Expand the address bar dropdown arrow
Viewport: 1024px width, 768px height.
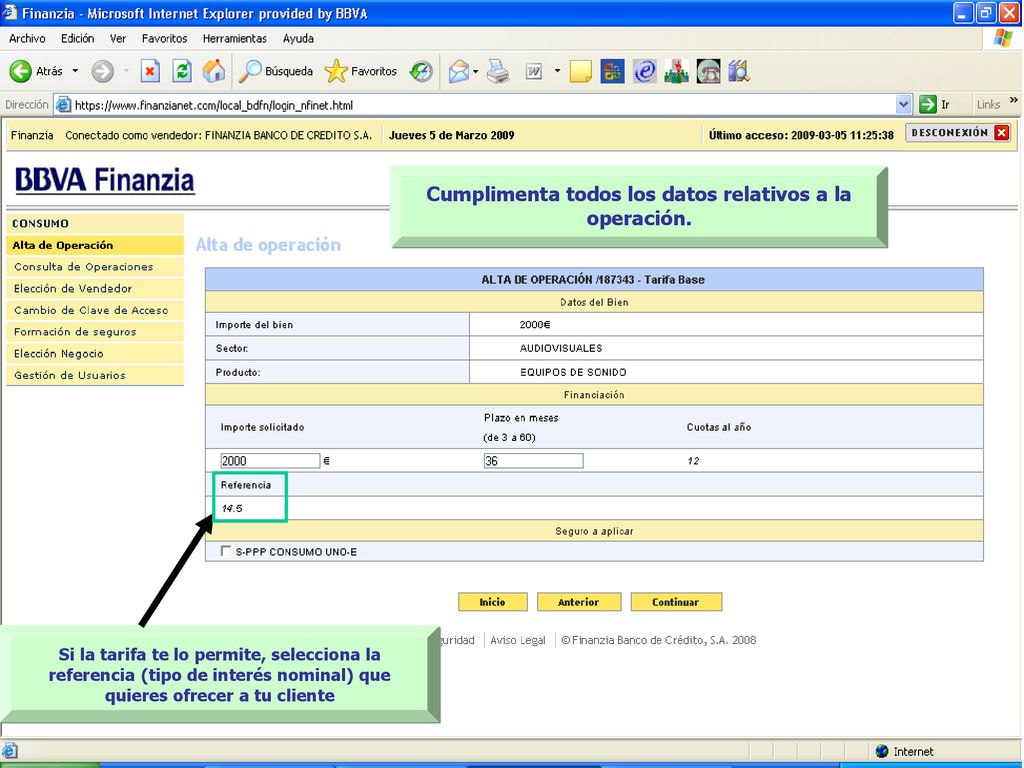click(903, 104)
